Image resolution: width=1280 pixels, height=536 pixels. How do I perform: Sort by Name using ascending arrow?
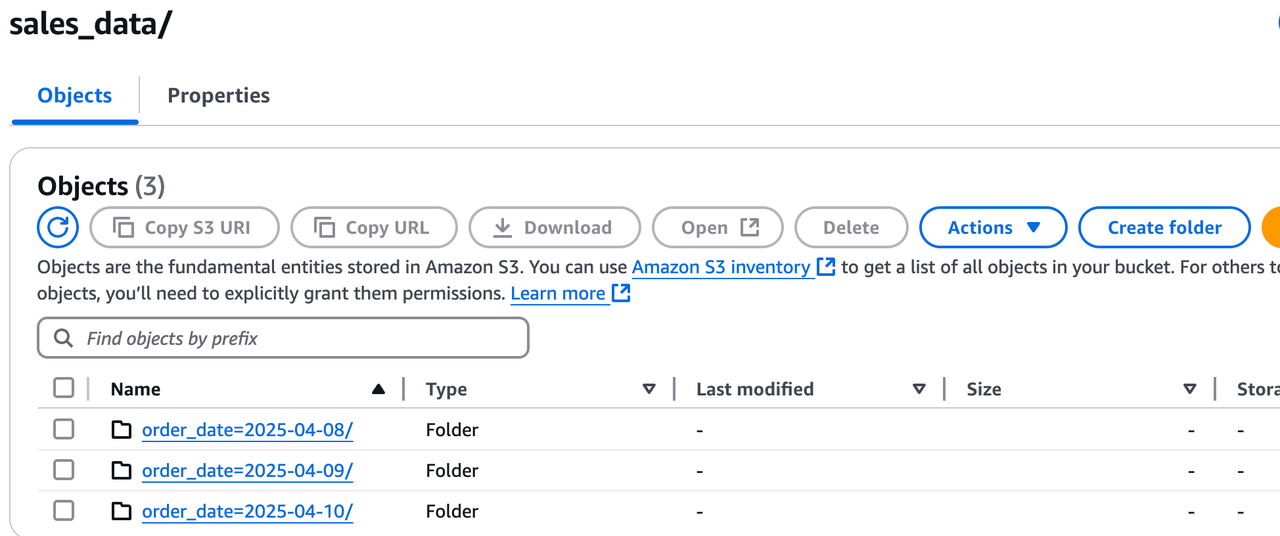point(378,389)
